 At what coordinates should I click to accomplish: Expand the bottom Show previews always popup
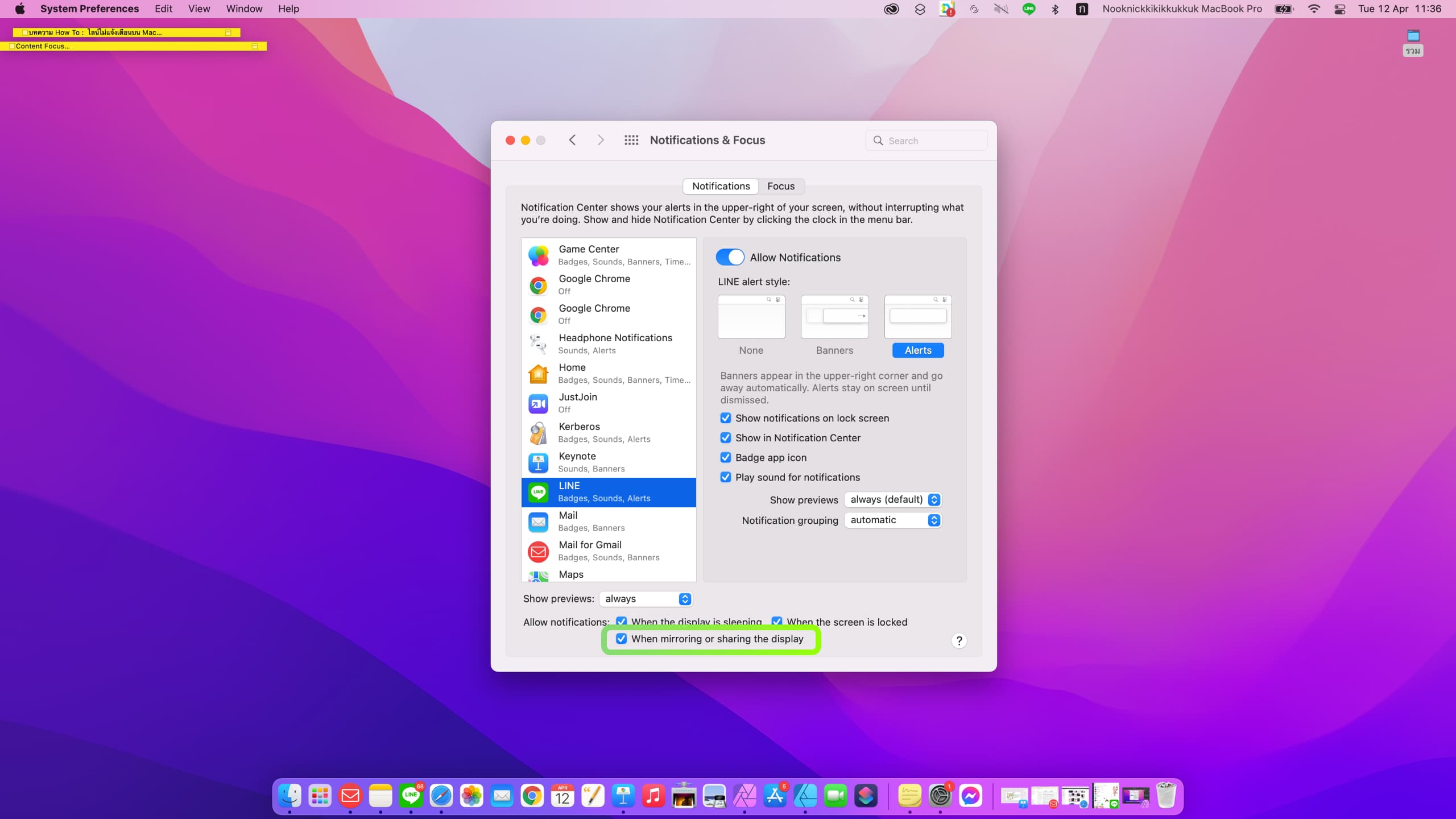(x=646, y=599)
